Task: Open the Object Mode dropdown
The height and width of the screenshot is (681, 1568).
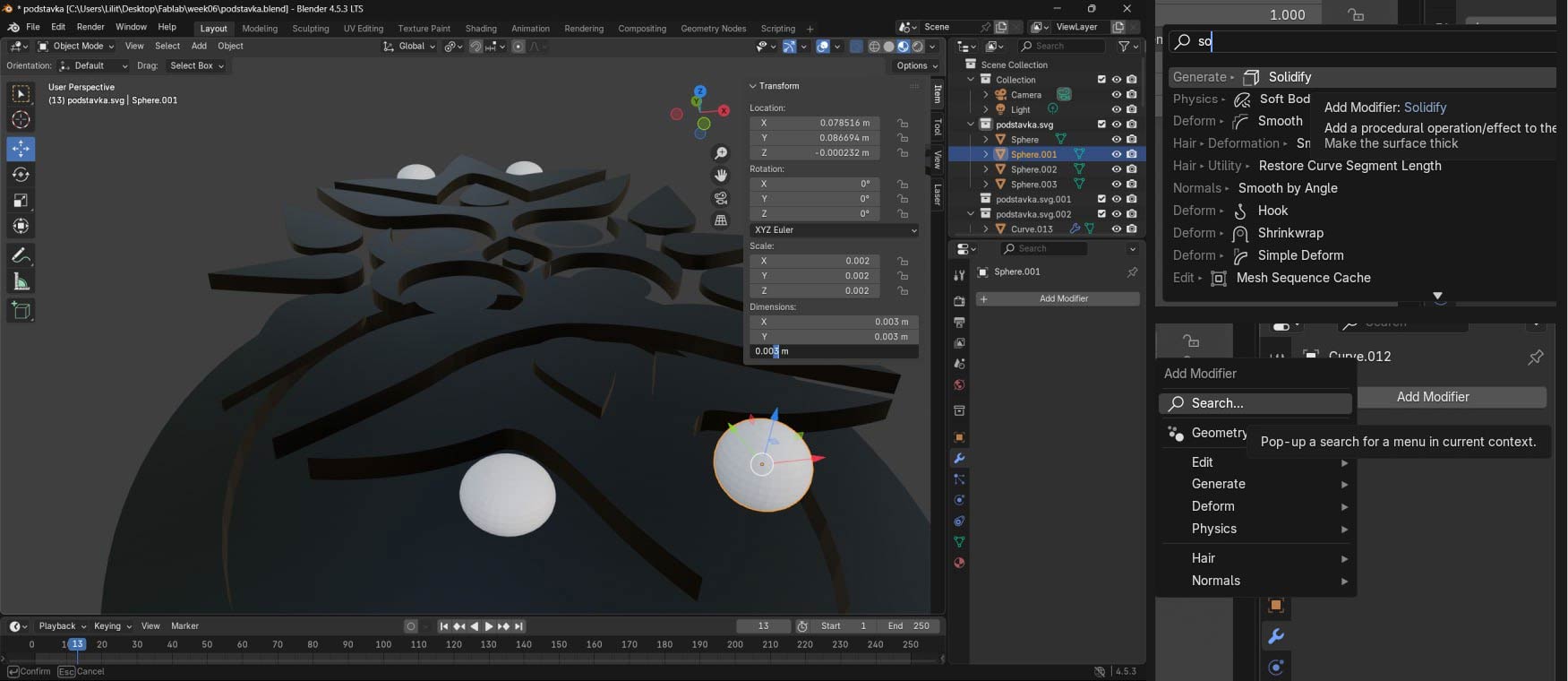Action: point(77,47)
